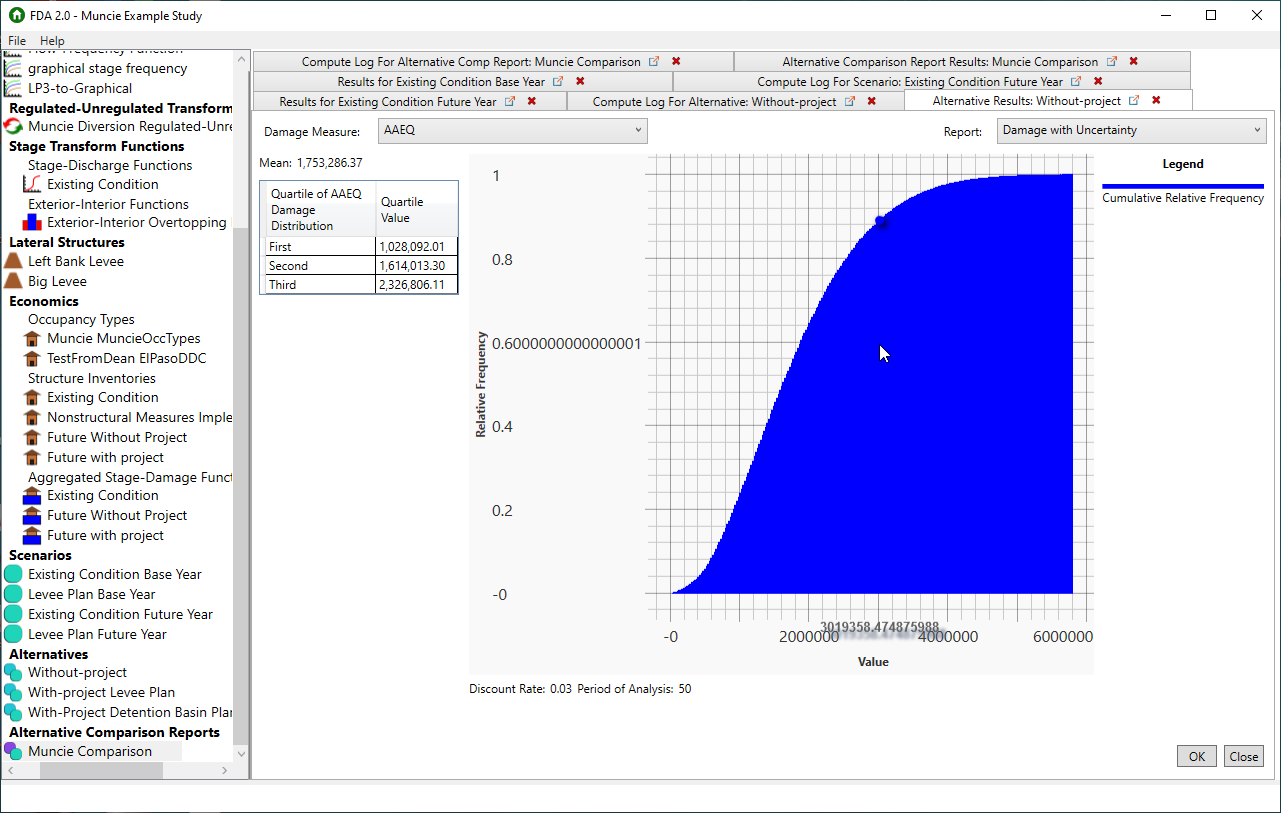Select the Existing Condition Base Year scenario icon
Image resolution: width=1281 pixels, height=813 pixels.
click(15, 574)
